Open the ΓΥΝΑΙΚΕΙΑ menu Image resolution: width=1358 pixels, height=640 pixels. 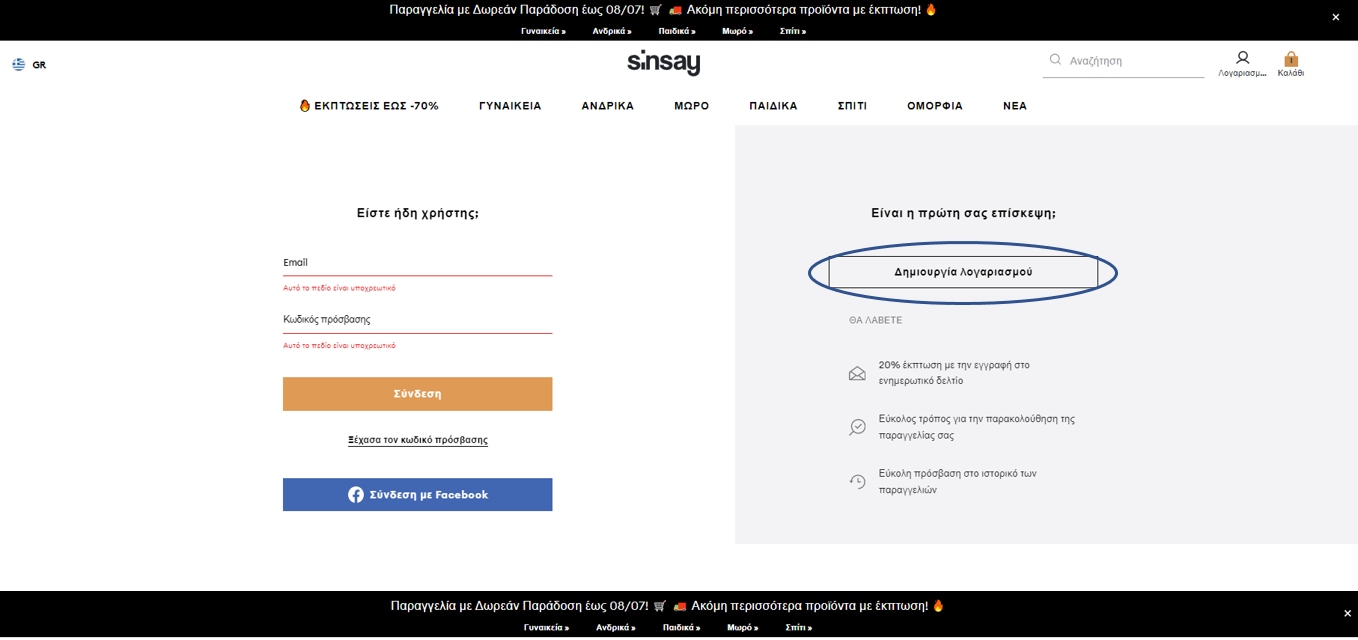point(510,106)
